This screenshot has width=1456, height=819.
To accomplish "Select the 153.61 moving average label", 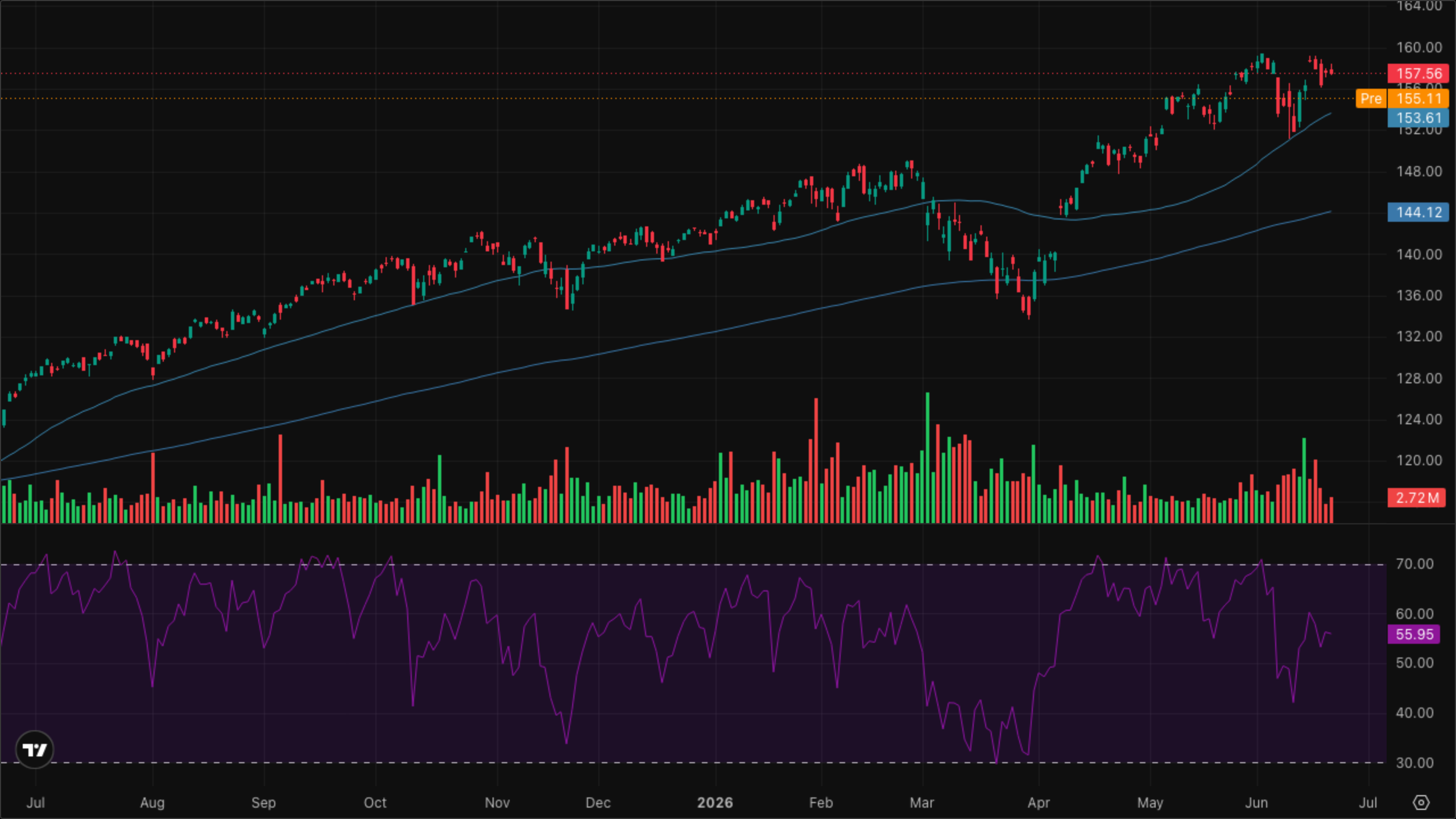I will point(1418,118).
